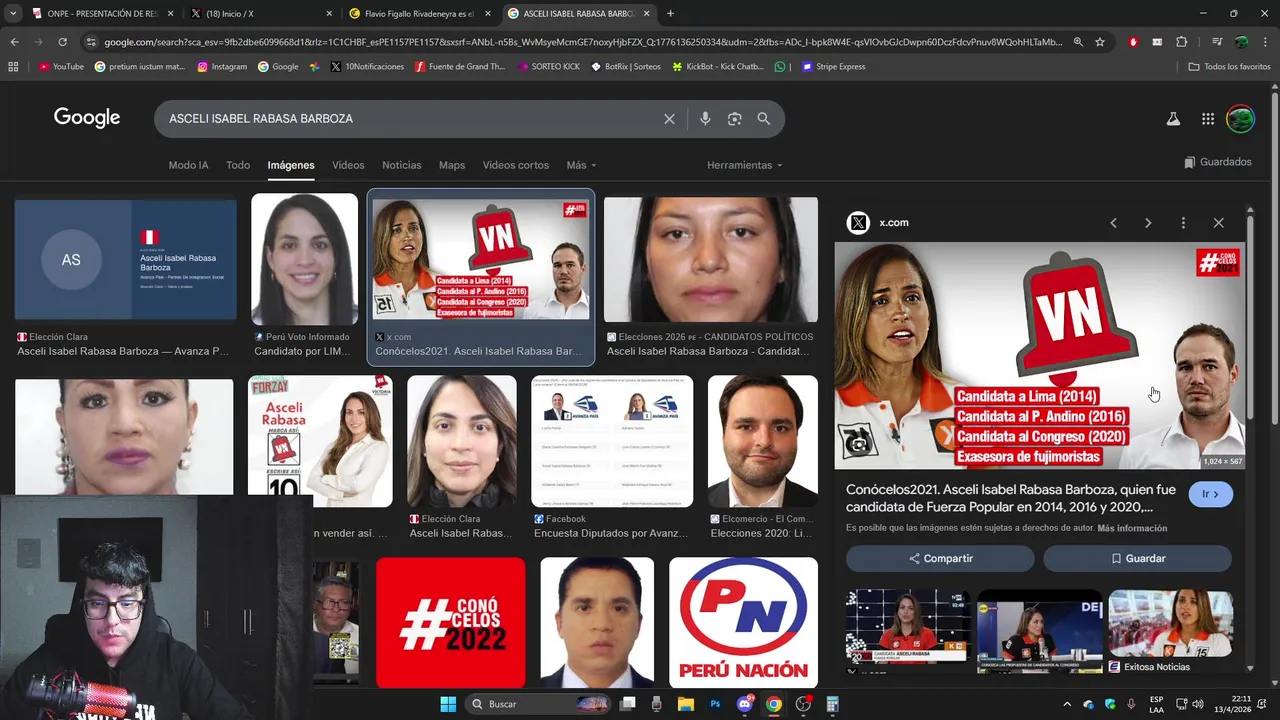1280x720 pixels.
Task: Open Chrome tab search dropdown
Action: click(13, 13)
